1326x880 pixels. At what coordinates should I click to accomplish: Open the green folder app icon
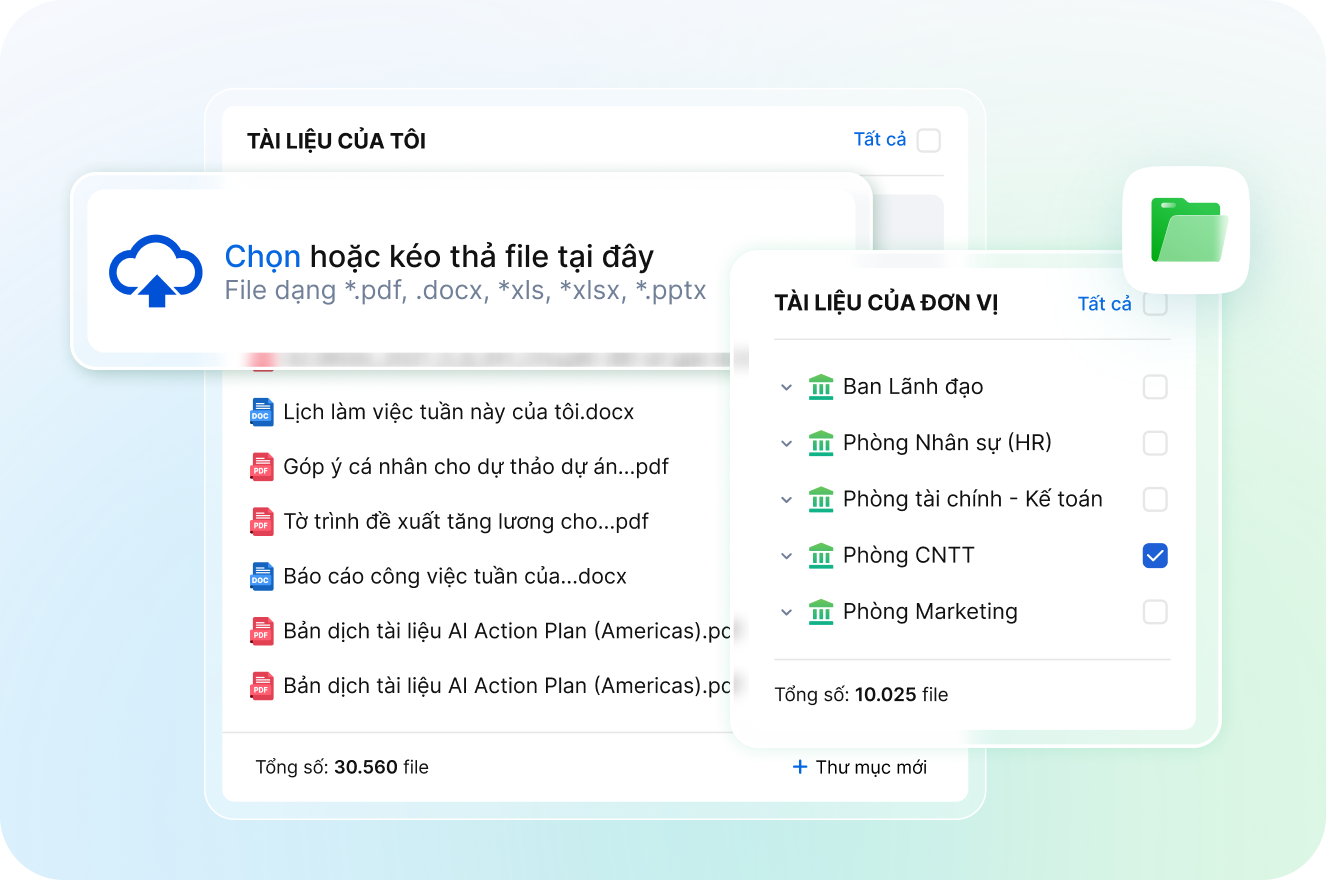1186,230
